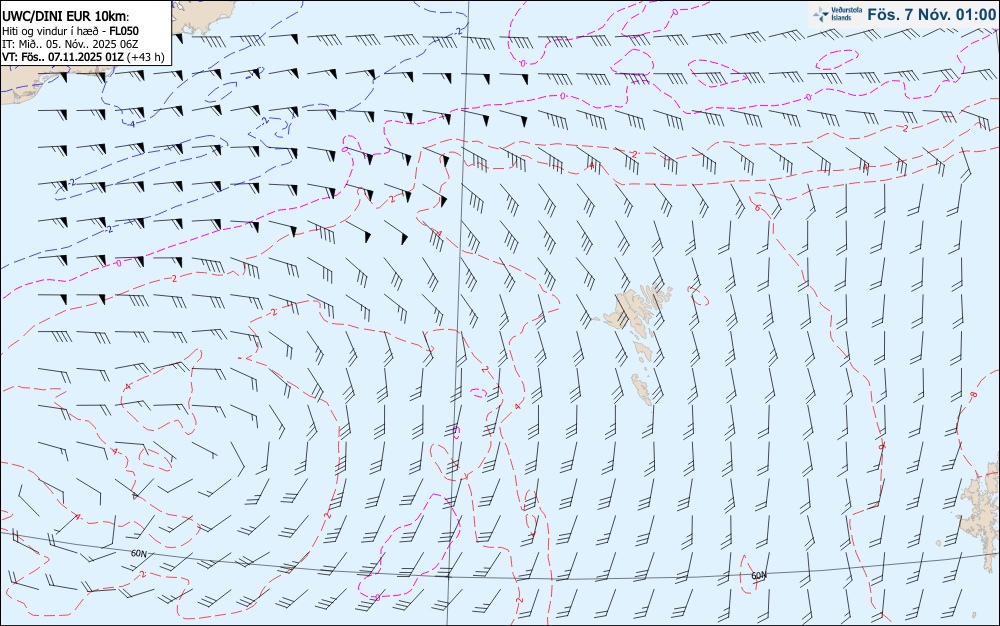Click the 'IT: Mið.. 05. Nóv.. 2025 06Z' line
The height and width of the screenshot is (626, 1000).
(x=70, y=44)
